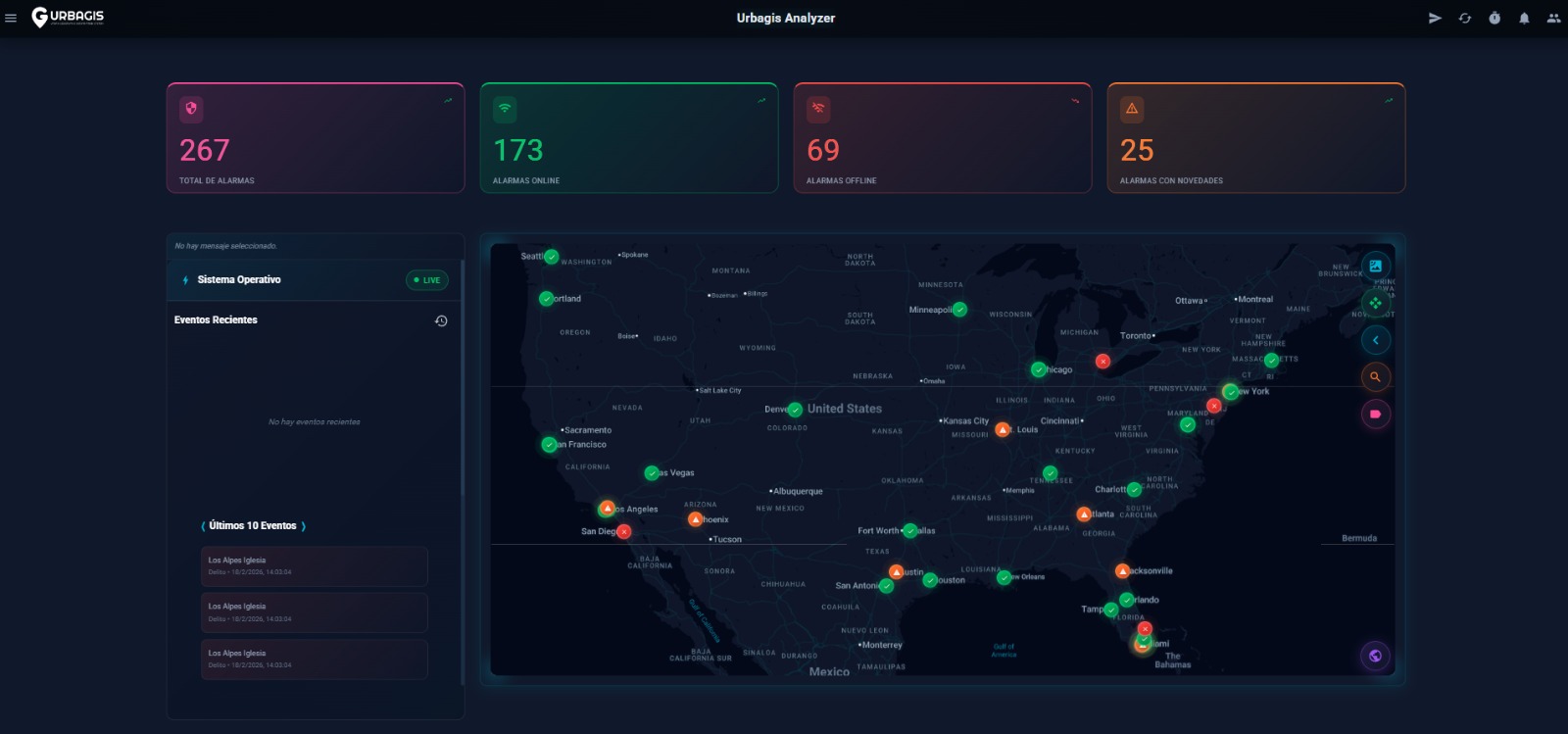Open the users group icon
This screenshot has width=1568, height=734.
[1553, 18]
